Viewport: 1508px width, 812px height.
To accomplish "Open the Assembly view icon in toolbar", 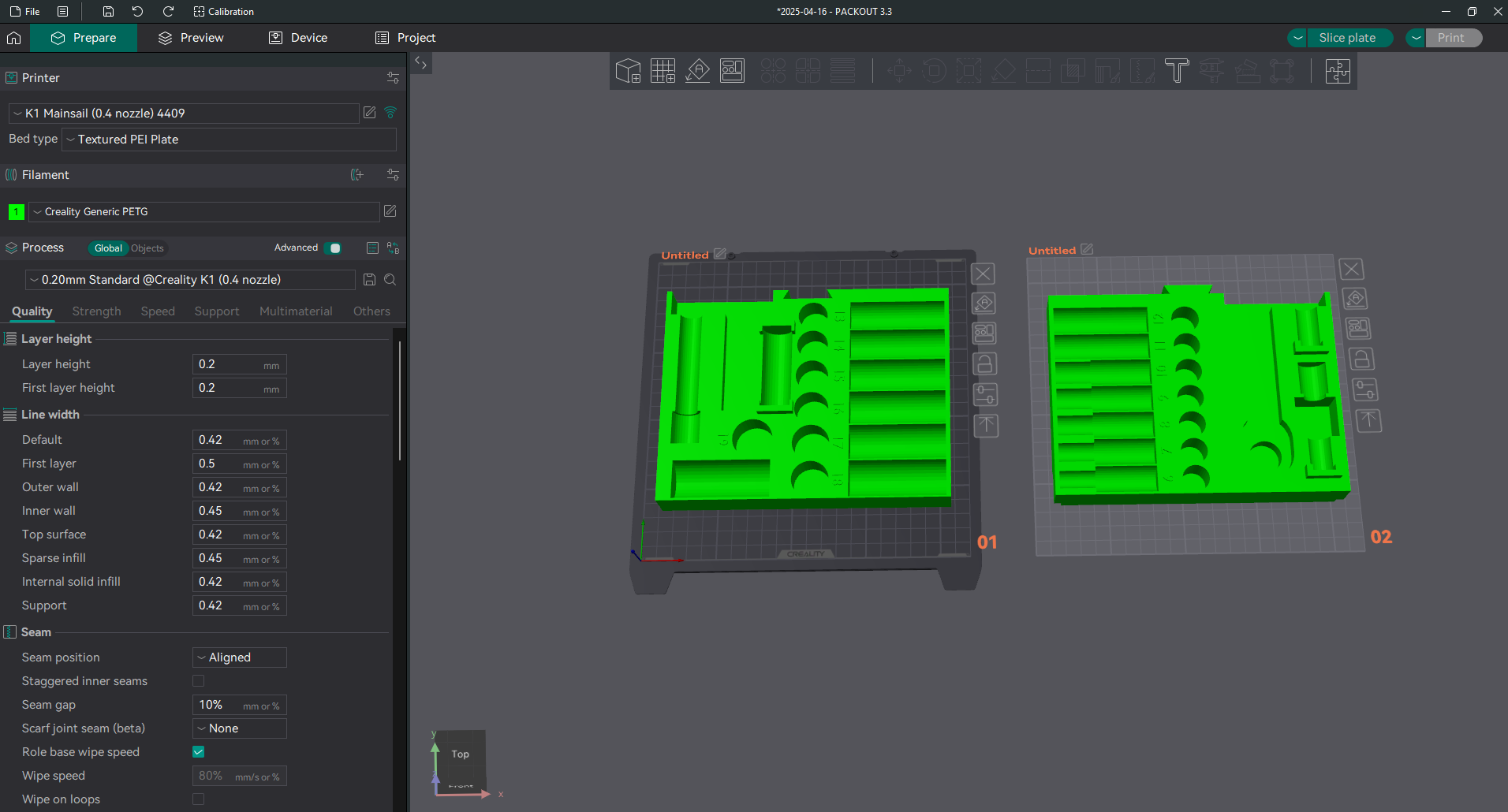I will [x=1338, y=71].
